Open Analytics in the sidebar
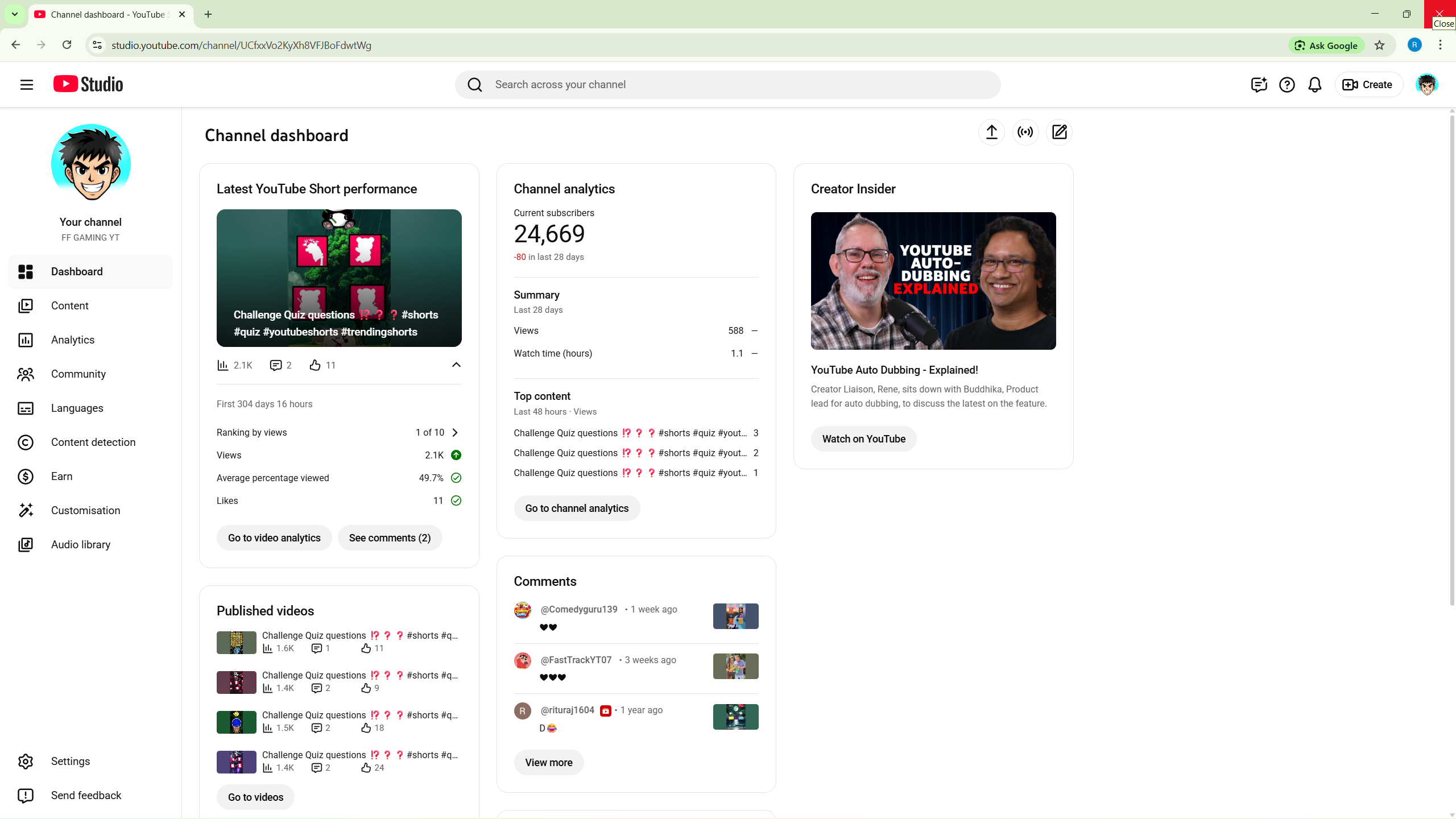Screen dimensions: 1456x819 tap(73, 340)
